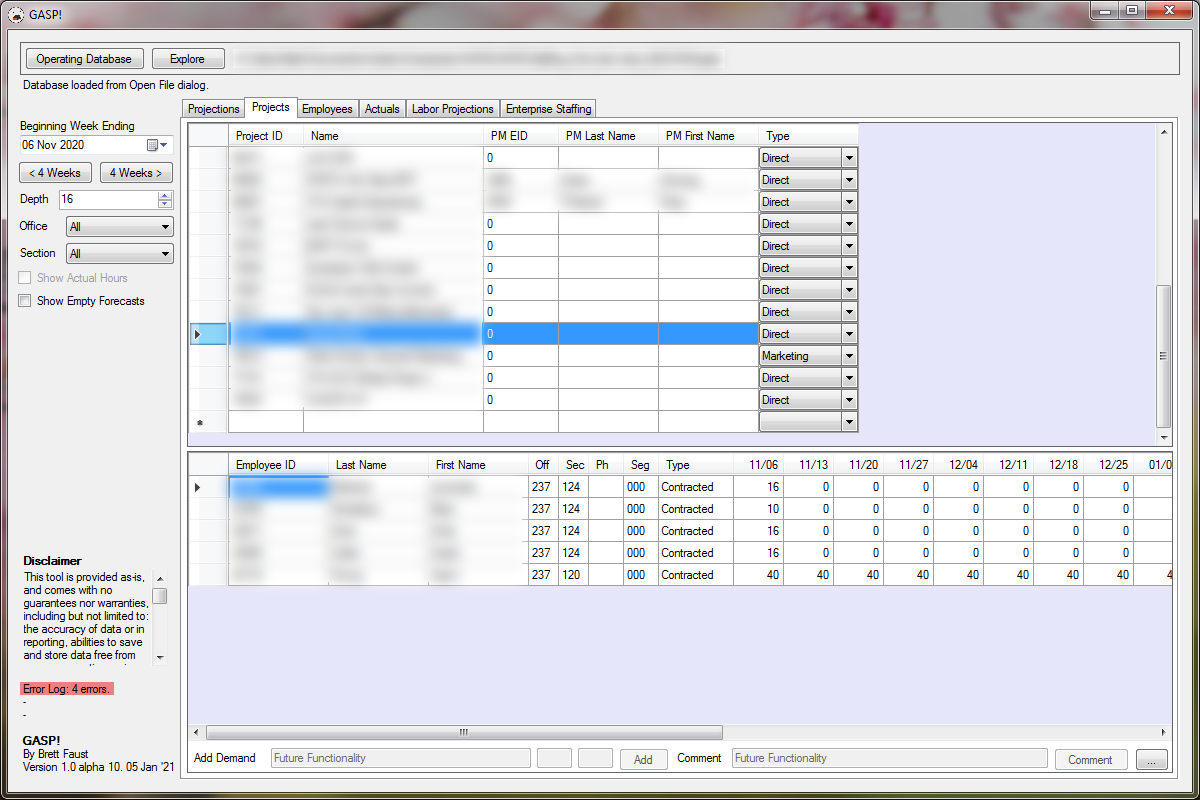Click the Operating Database button

click(84, 59)
